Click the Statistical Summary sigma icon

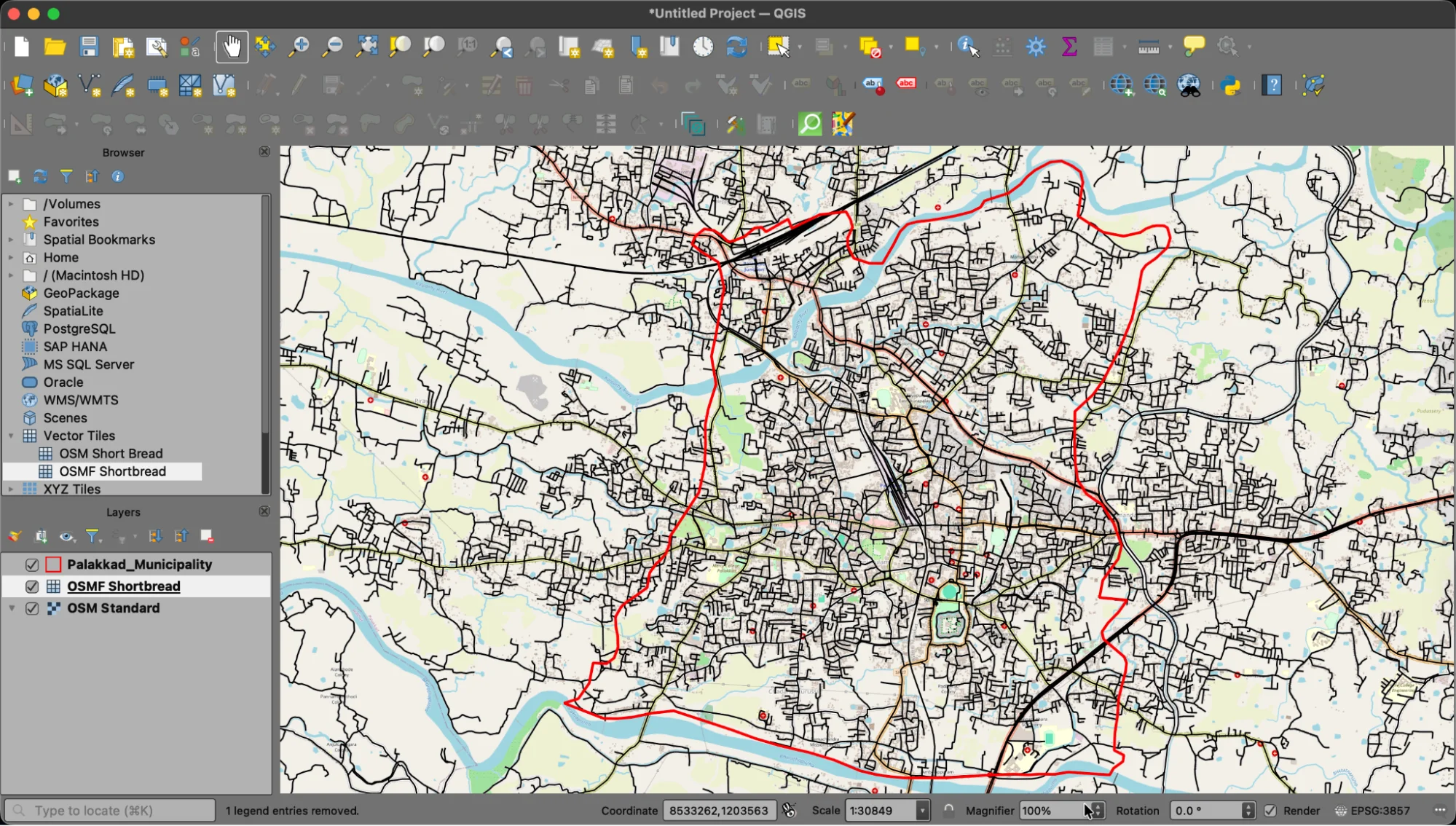tap(1069, 46)
